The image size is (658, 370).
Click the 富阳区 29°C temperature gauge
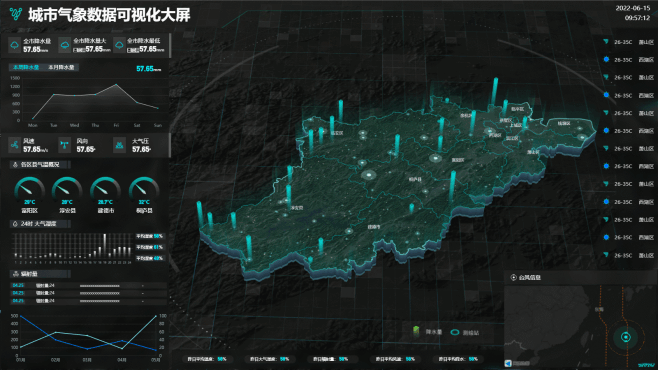pyautogui.click(x=29, y=190)
